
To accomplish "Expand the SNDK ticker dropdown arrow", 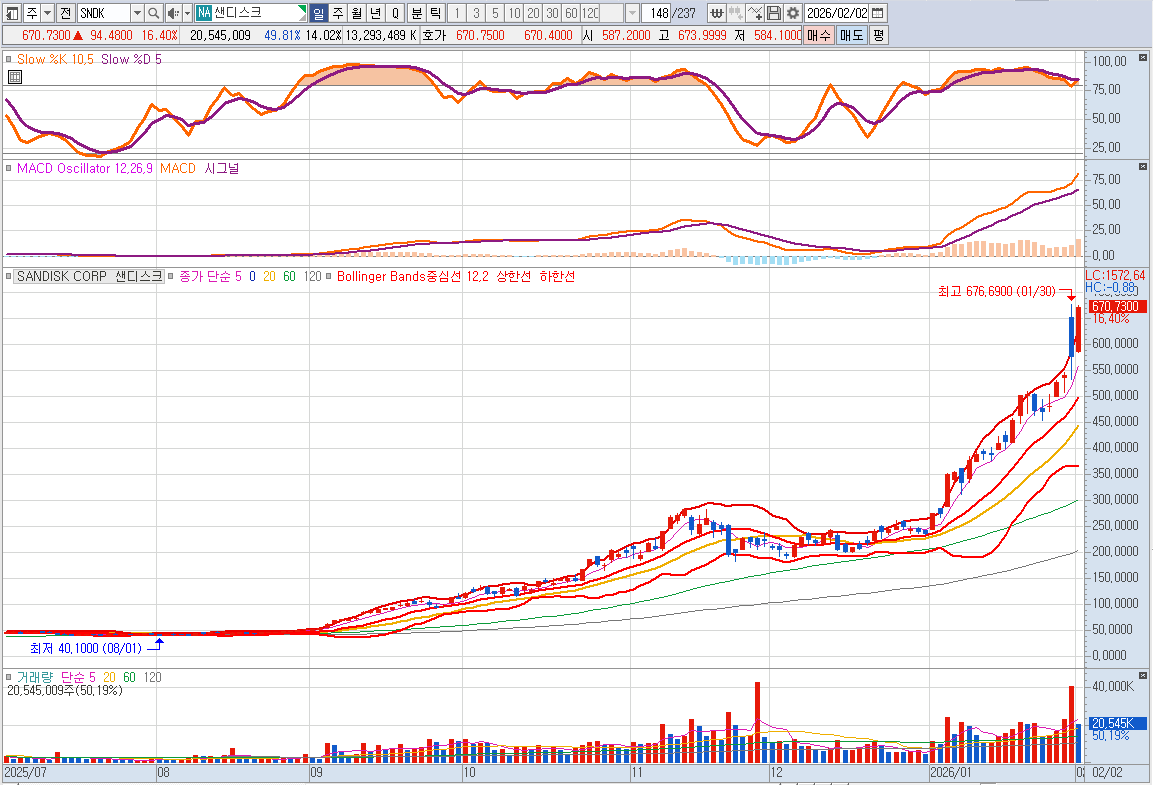I will [x=137, y=13].
